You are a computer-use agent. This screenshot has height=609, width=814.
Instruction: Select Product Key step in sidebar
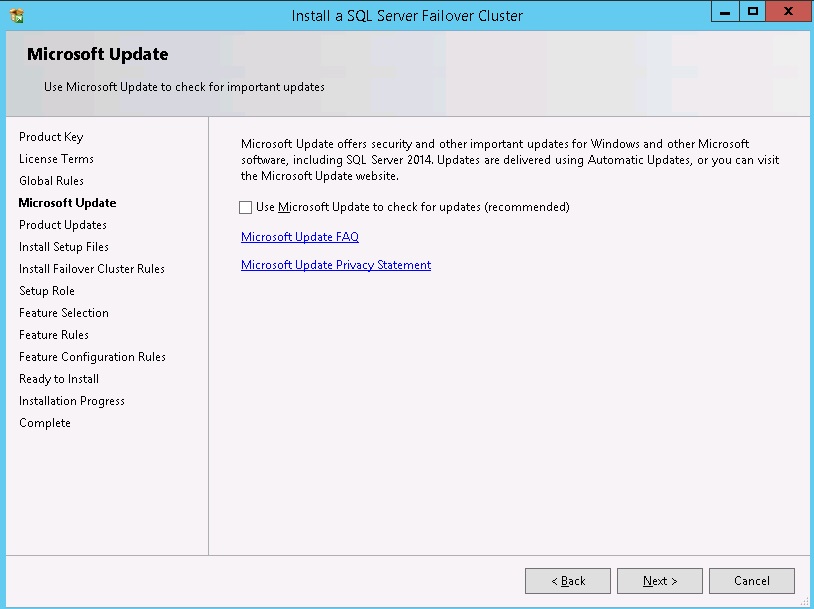(51, 137)
